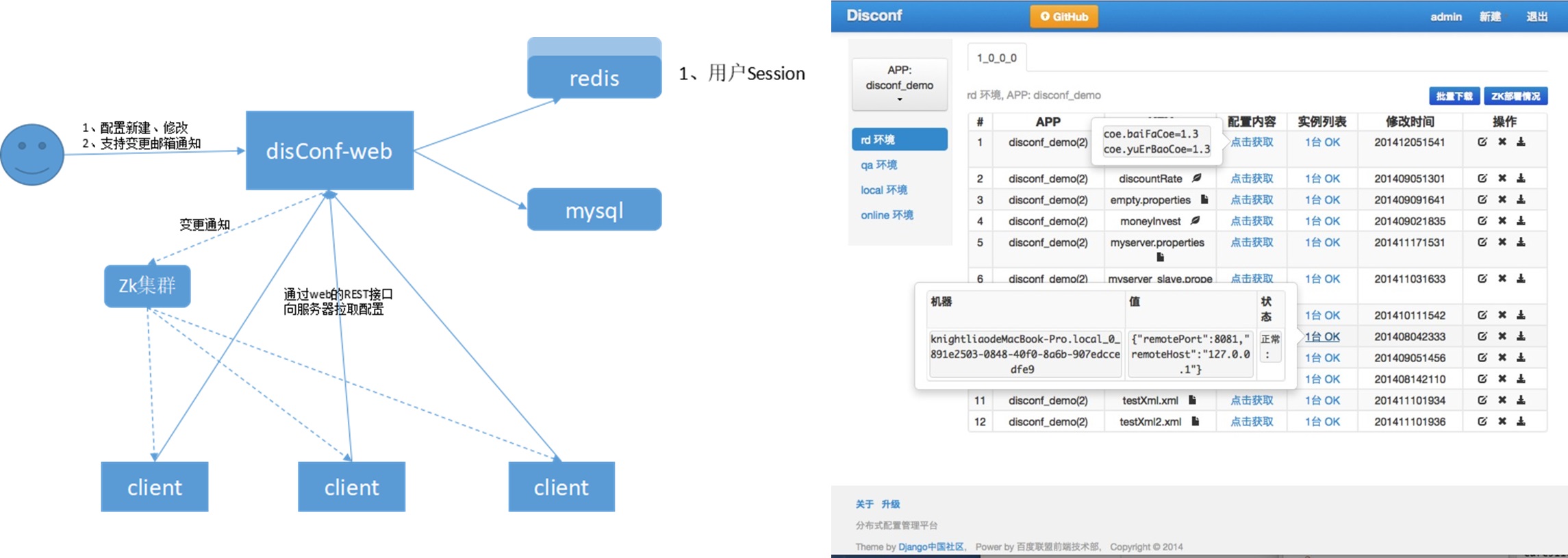Open the 1_0_0_0 version tab

point(996,58)
